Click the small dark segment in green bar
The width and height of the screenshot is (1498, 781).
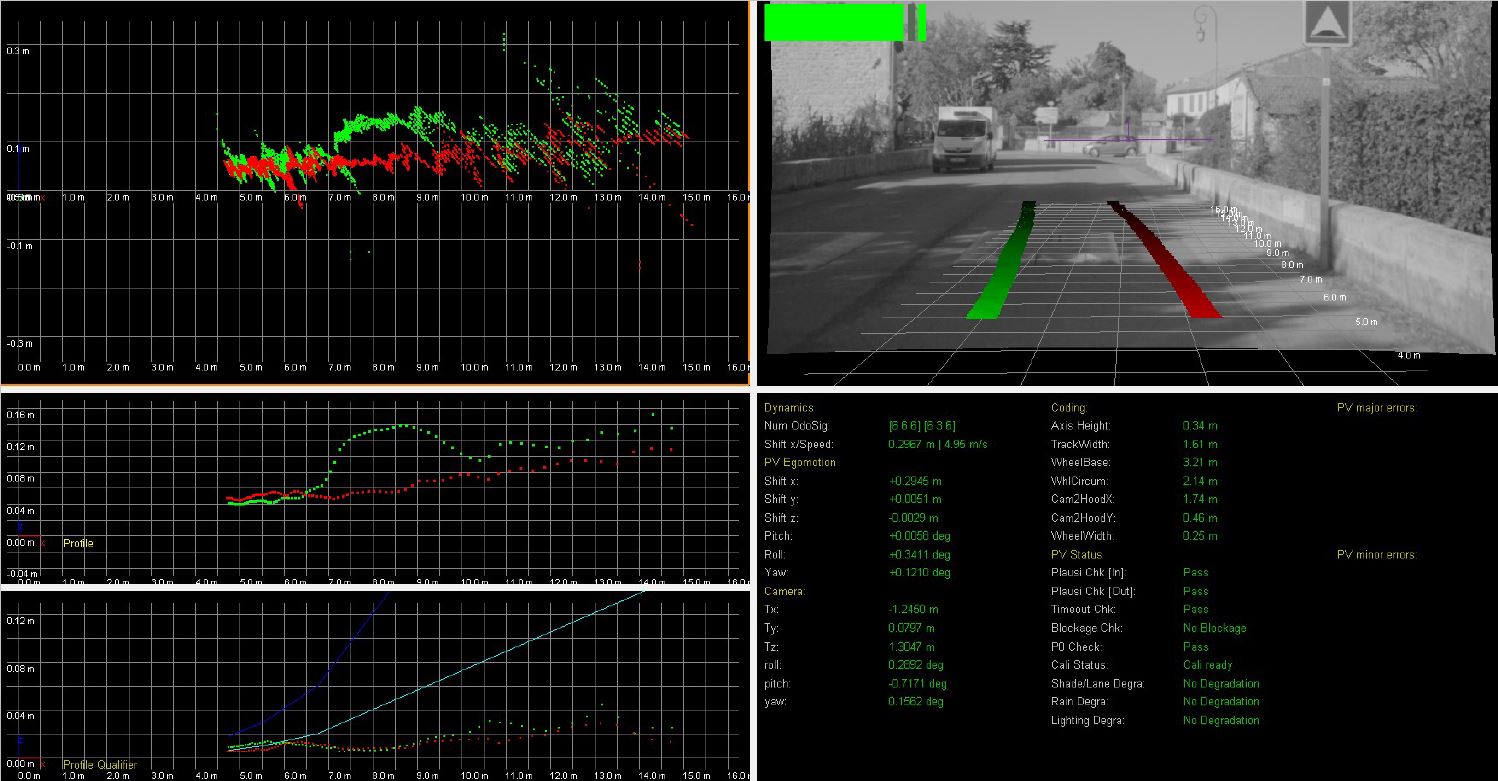pos(911,22)
